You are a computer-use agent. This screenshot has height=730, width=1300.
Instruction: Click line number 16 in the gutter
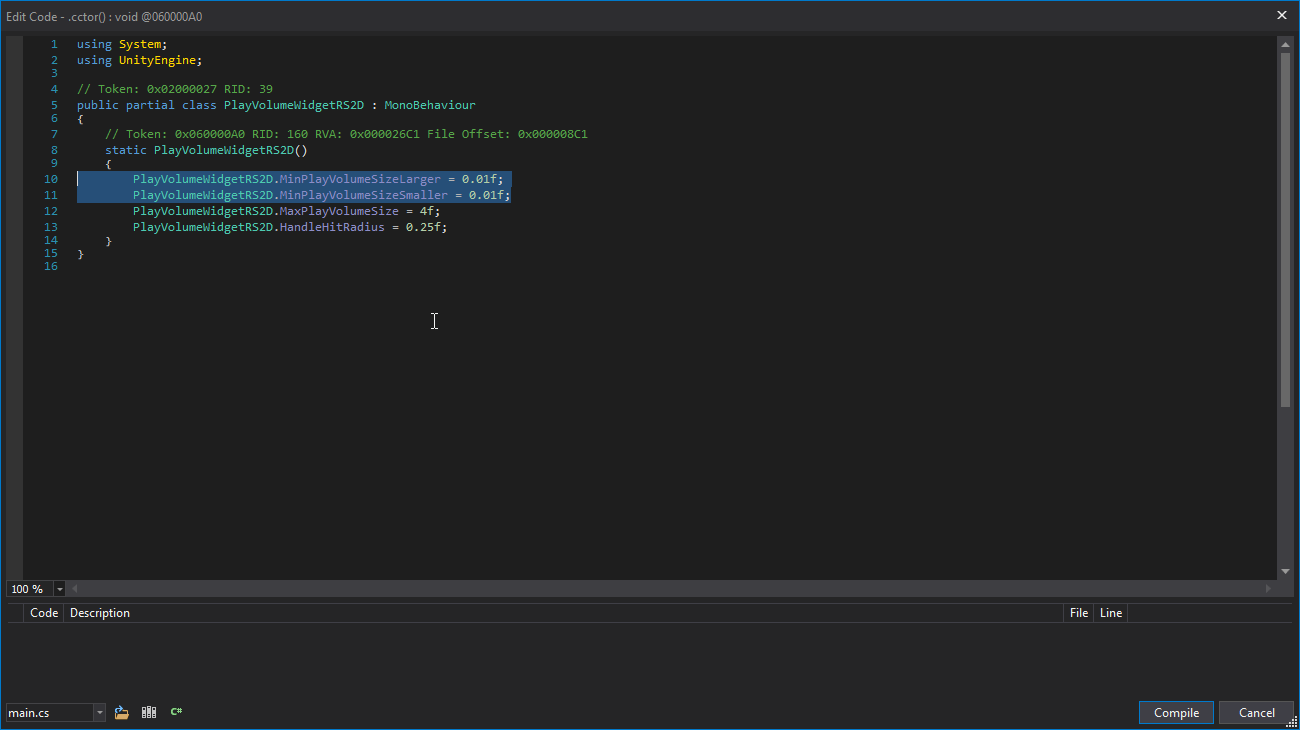coord(51,266)
